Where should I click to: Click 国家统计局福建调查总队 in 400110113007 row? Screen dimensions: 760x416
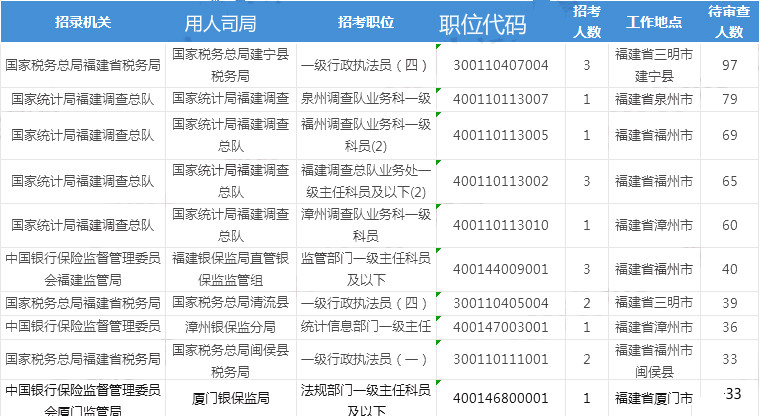(83, 99)
